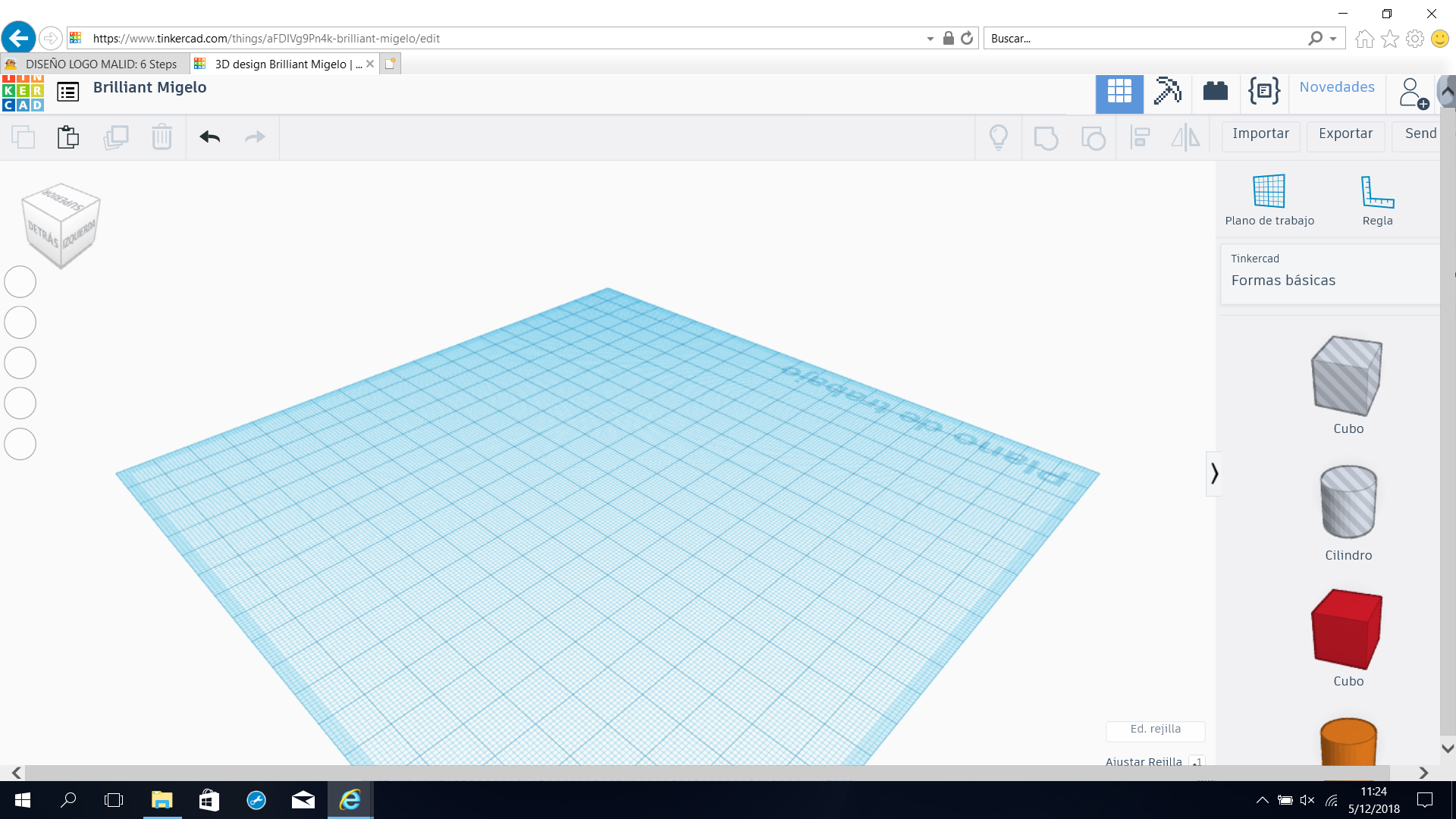Open browser Favorites star
Image resolution: width=1456 pixels, height=819 pixels.
[x=1390, y=39]
